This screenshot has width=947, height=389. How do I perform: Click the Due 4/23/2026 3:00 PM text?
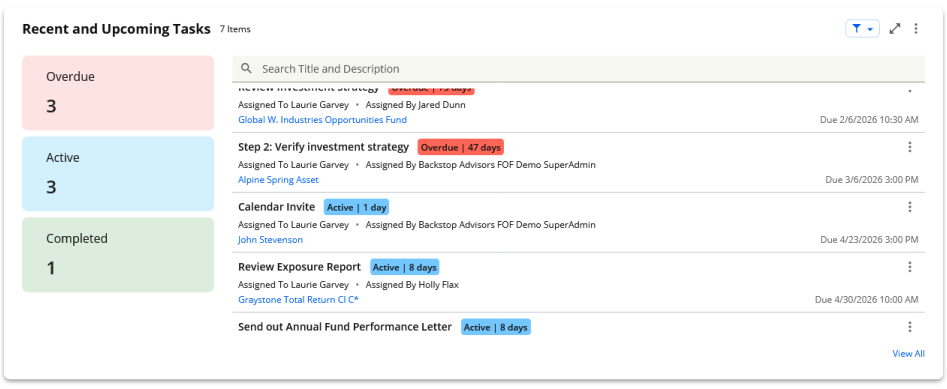point(869,240)
